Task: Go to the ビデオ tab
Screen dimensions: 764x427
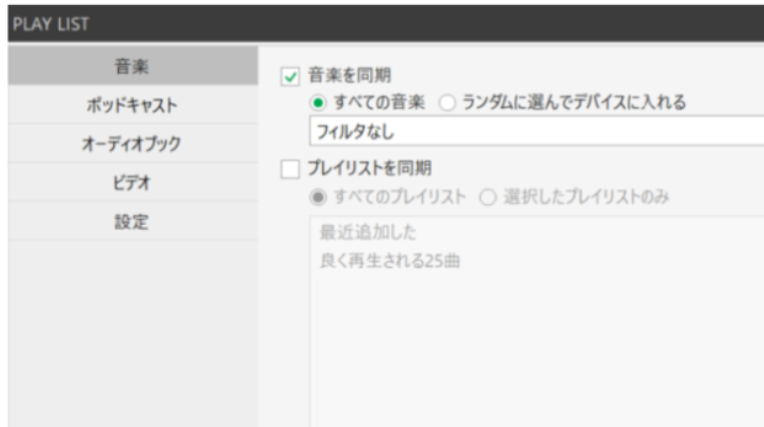Action: point(132,183)
